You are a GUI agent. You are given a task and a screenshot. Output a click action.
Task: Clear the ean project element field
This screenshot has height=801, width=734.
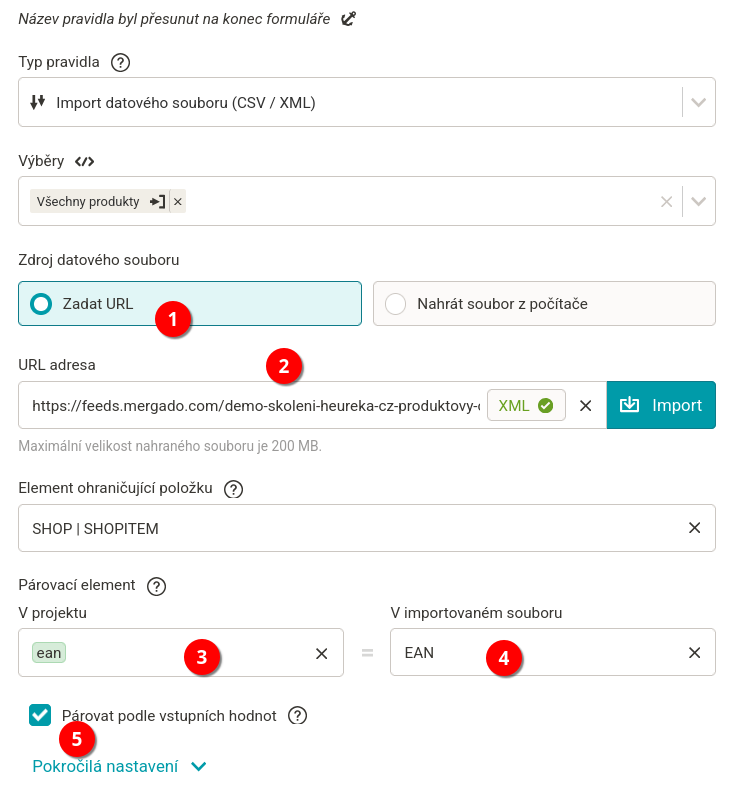click(322, 653)
